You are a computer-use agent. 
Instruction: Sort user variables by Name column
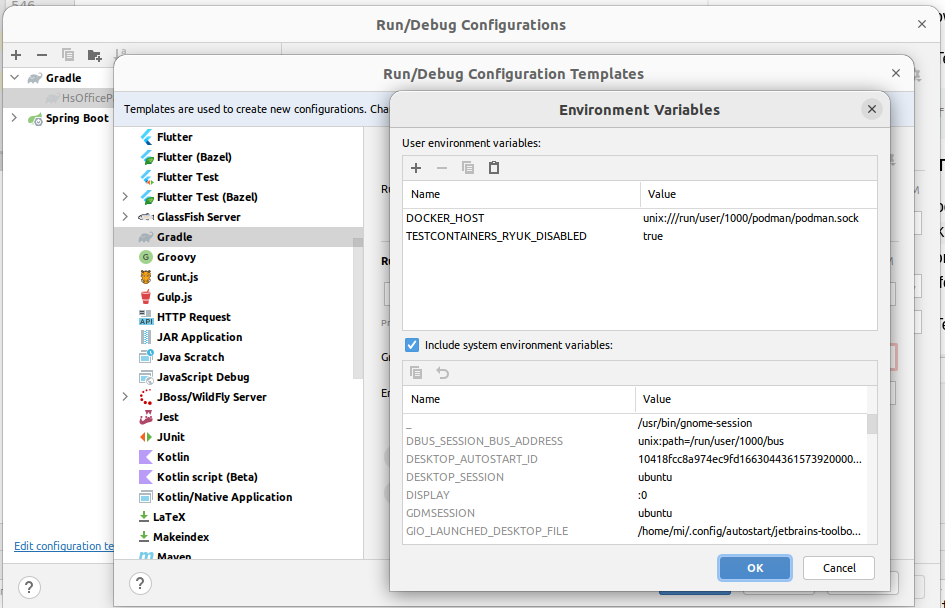point(521,194)
